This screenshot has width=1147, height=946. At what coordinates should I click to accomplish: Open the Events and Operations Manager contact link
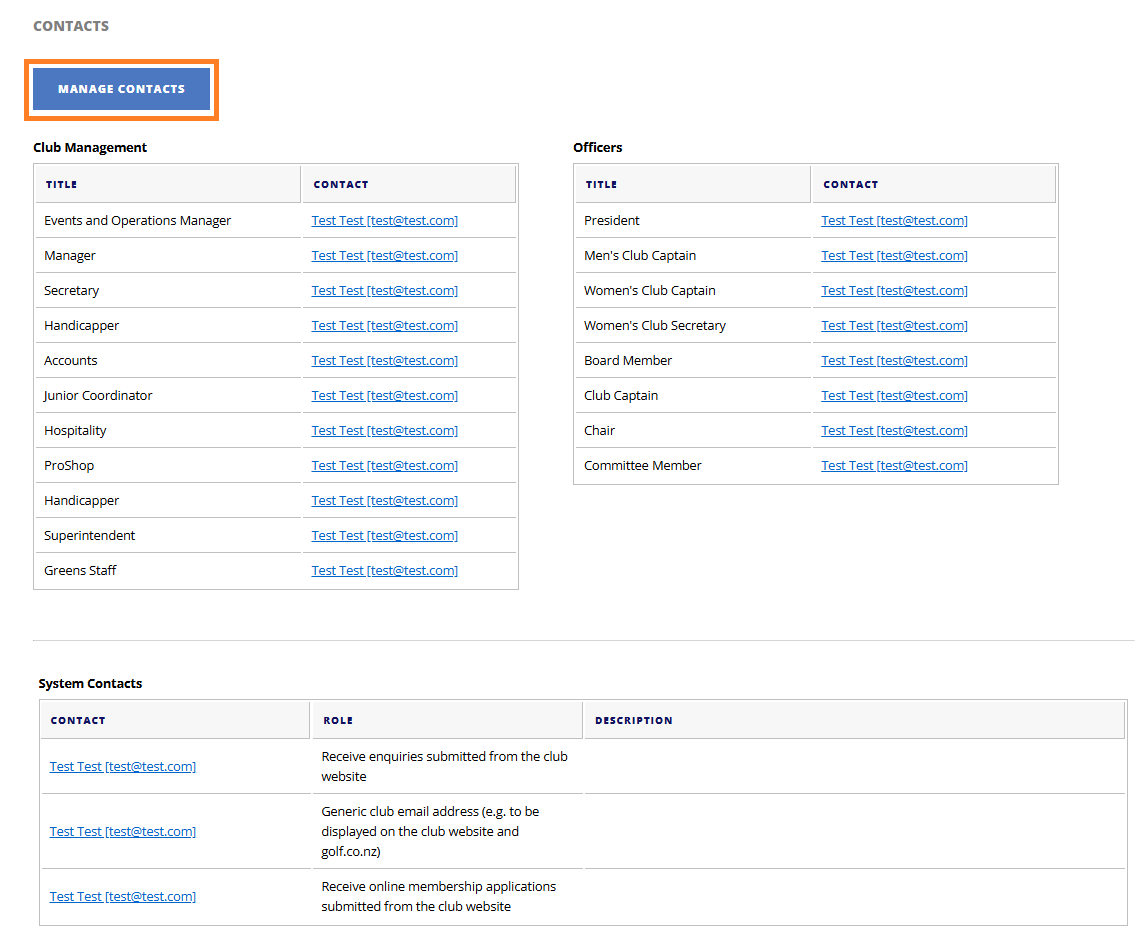pyautogui.click(x=384, y=220)
